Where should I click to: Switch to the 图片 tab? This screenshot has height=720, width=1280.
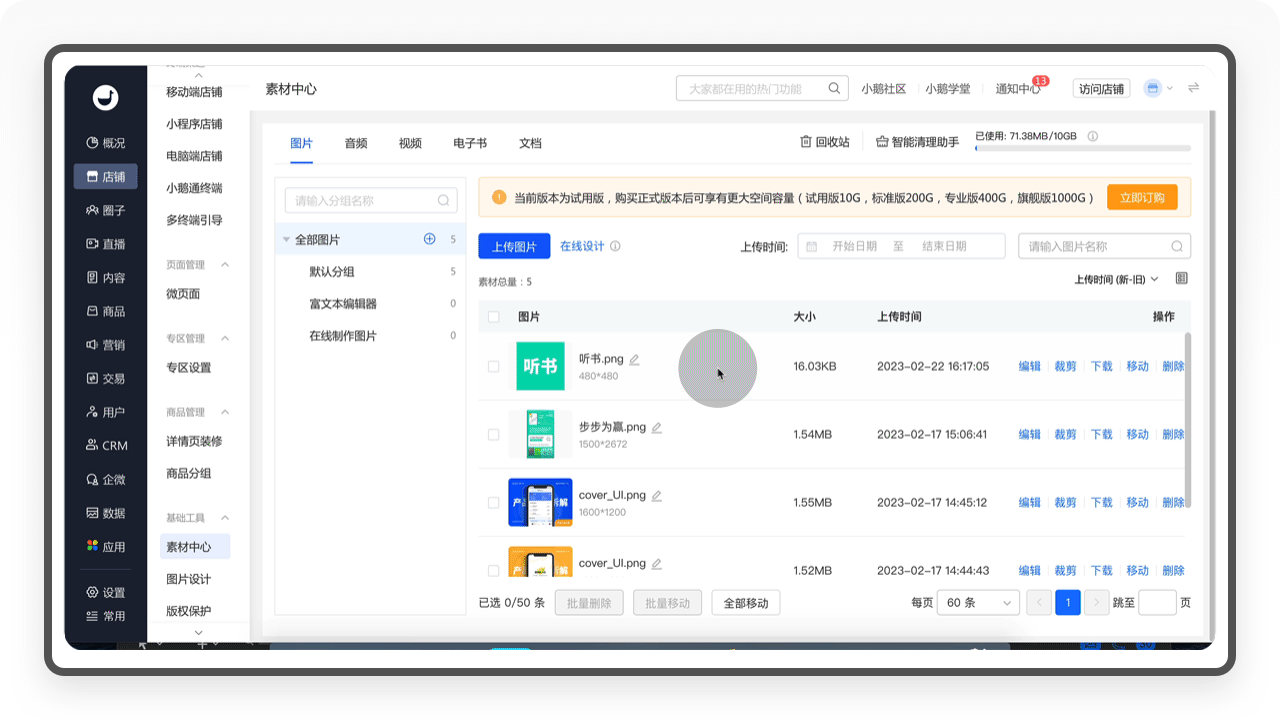(x=302, y=143)
